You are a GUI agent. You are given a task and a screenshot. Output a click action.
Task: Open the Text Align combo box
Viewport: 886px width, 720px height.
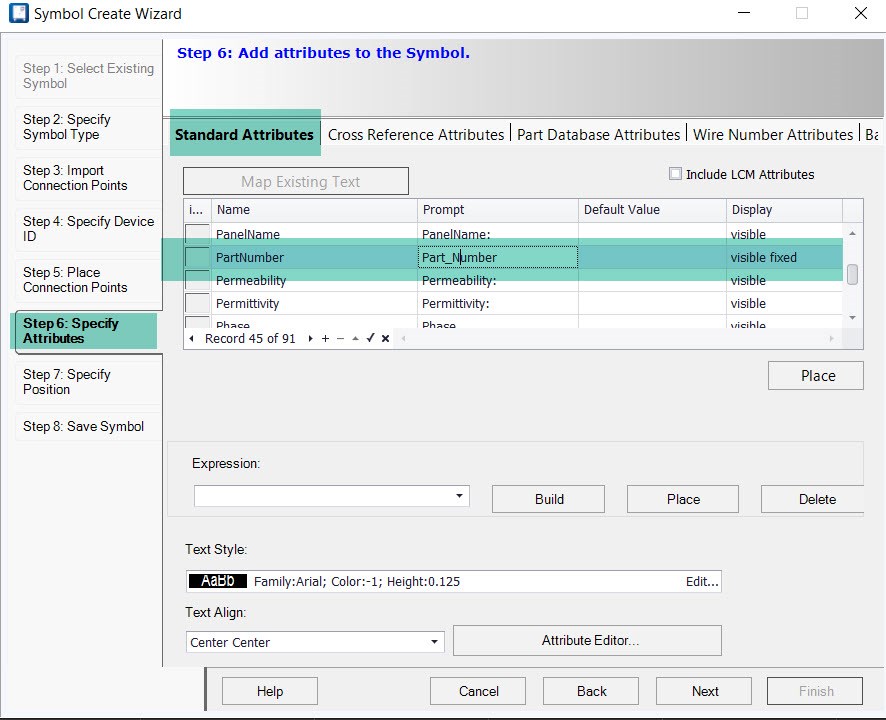(x=434, y=642)
